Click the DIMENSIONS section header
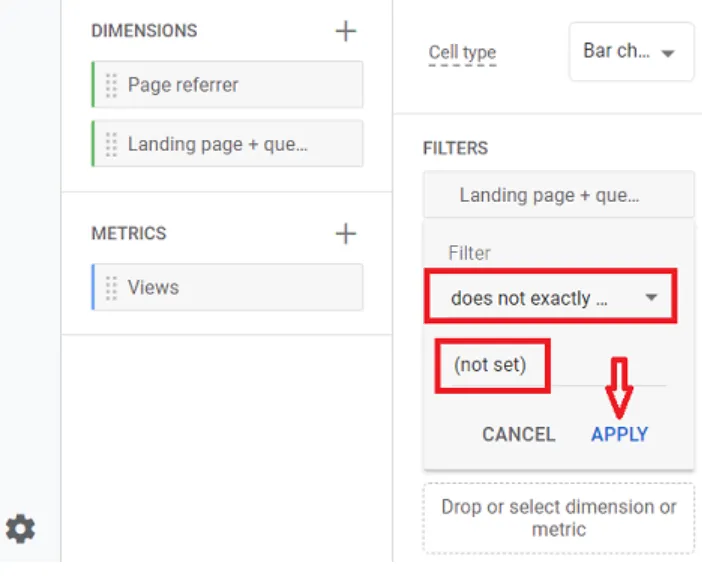The height and width of the screenshot is (584, 702). click(x=144, y=31)
